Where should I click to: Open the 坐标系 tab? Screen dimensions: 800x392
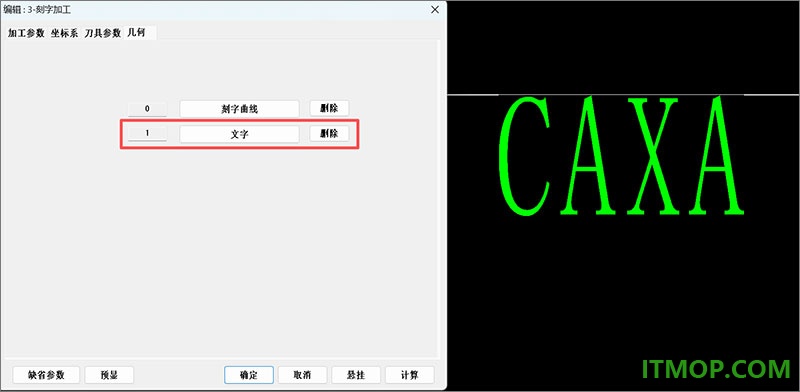[64, 33]
